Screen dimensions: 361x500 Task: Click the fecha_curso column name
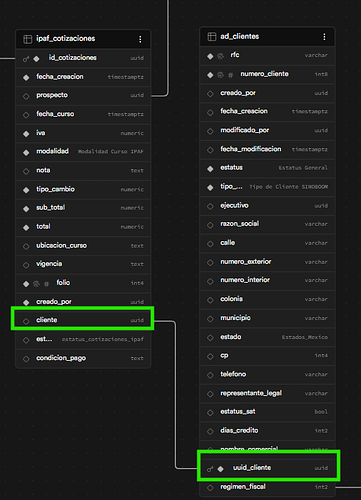tap(55, 114)
